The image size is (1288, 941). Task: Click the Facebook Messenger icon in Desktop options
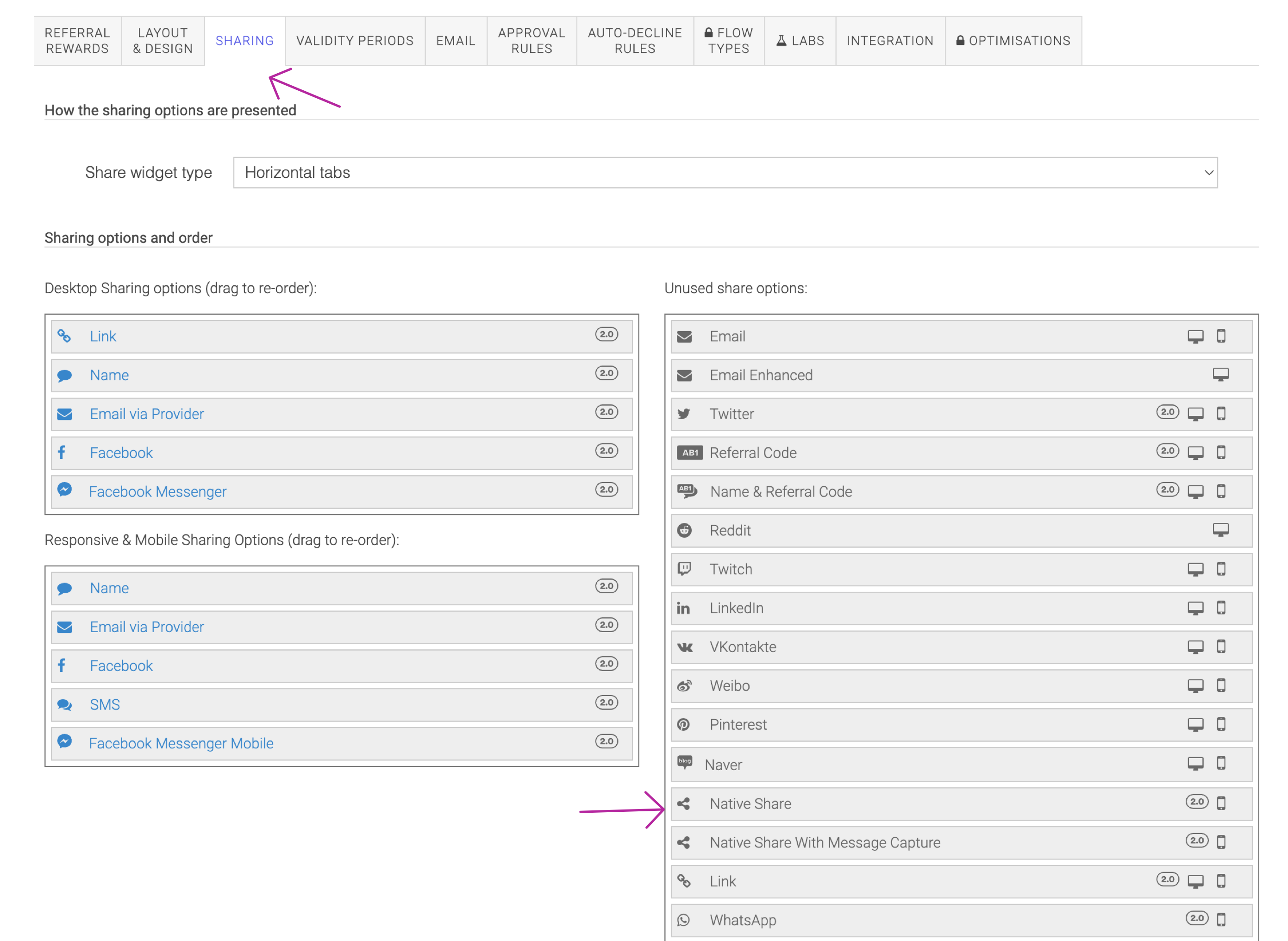pos(65,491)
